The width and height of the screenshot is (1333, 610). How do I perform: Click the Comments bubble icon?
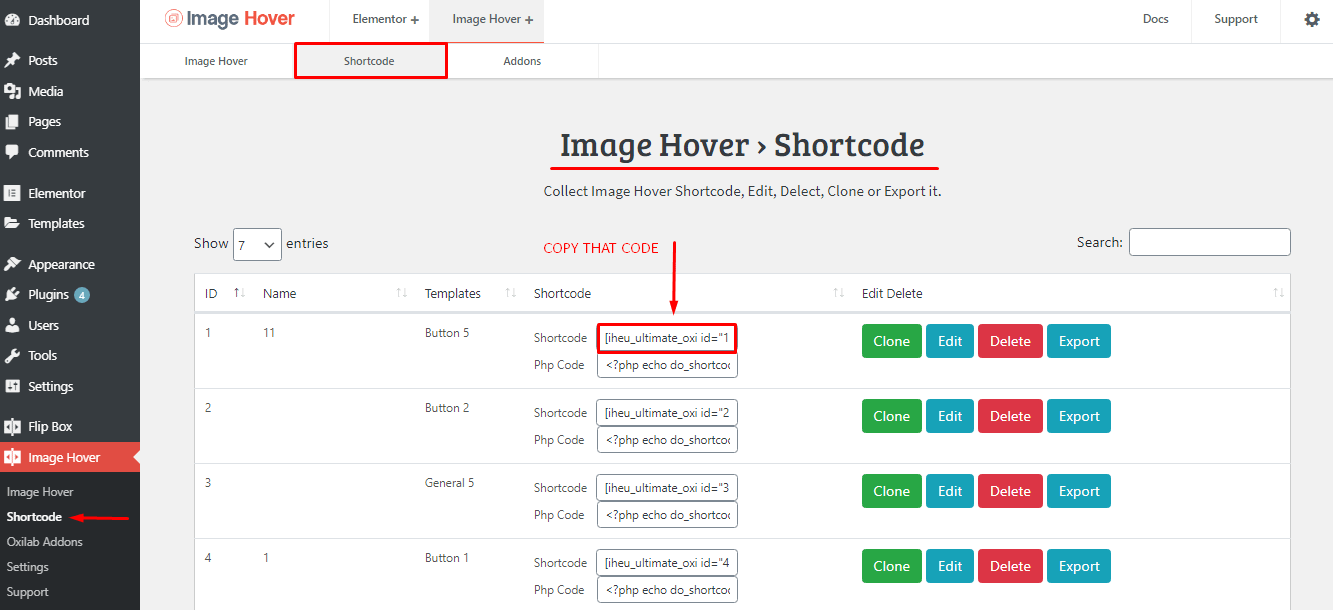point(12,152)
